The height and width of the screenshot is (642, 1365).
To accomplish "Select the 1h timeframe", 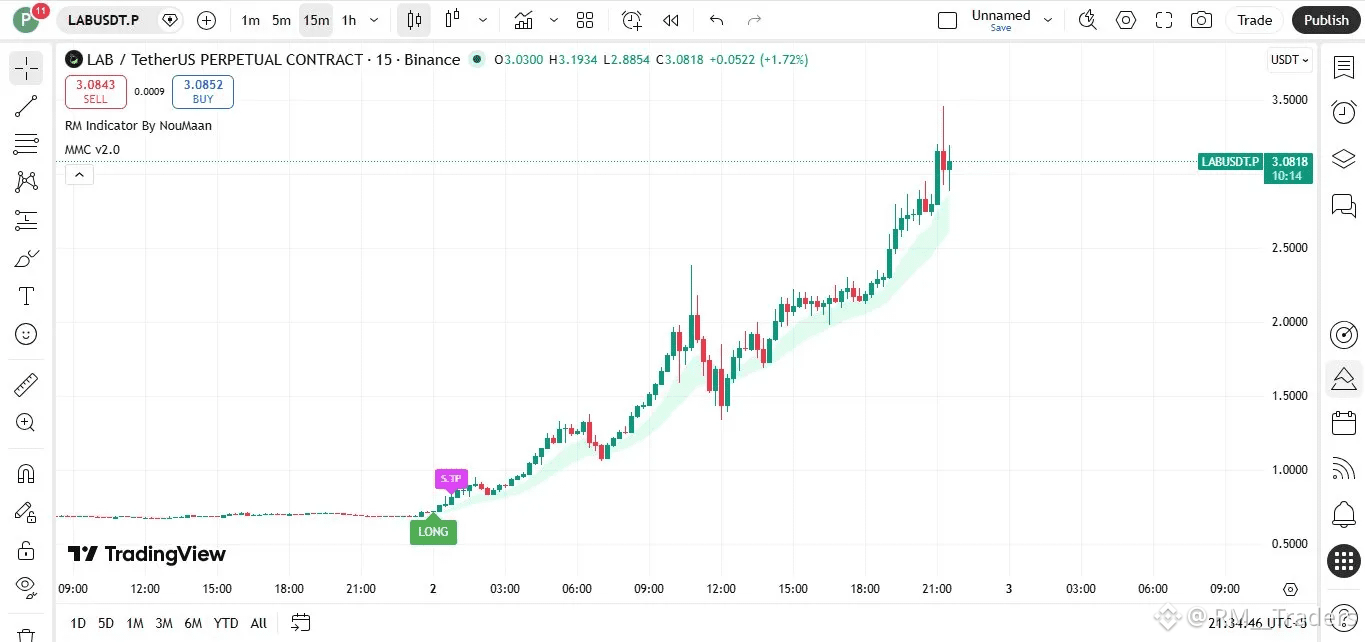I will (x=348, y=20).
